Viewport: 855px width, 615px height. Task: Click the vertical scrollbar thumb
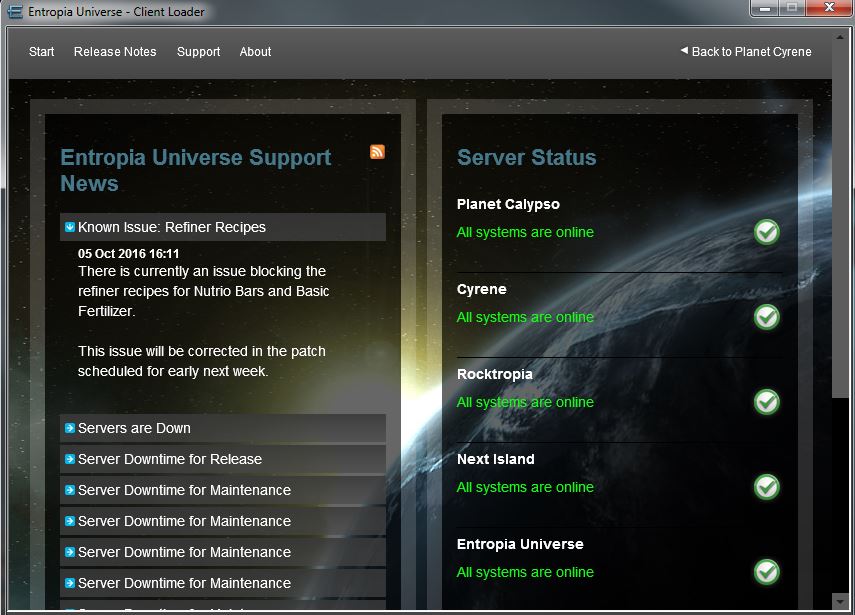(840, 220)
